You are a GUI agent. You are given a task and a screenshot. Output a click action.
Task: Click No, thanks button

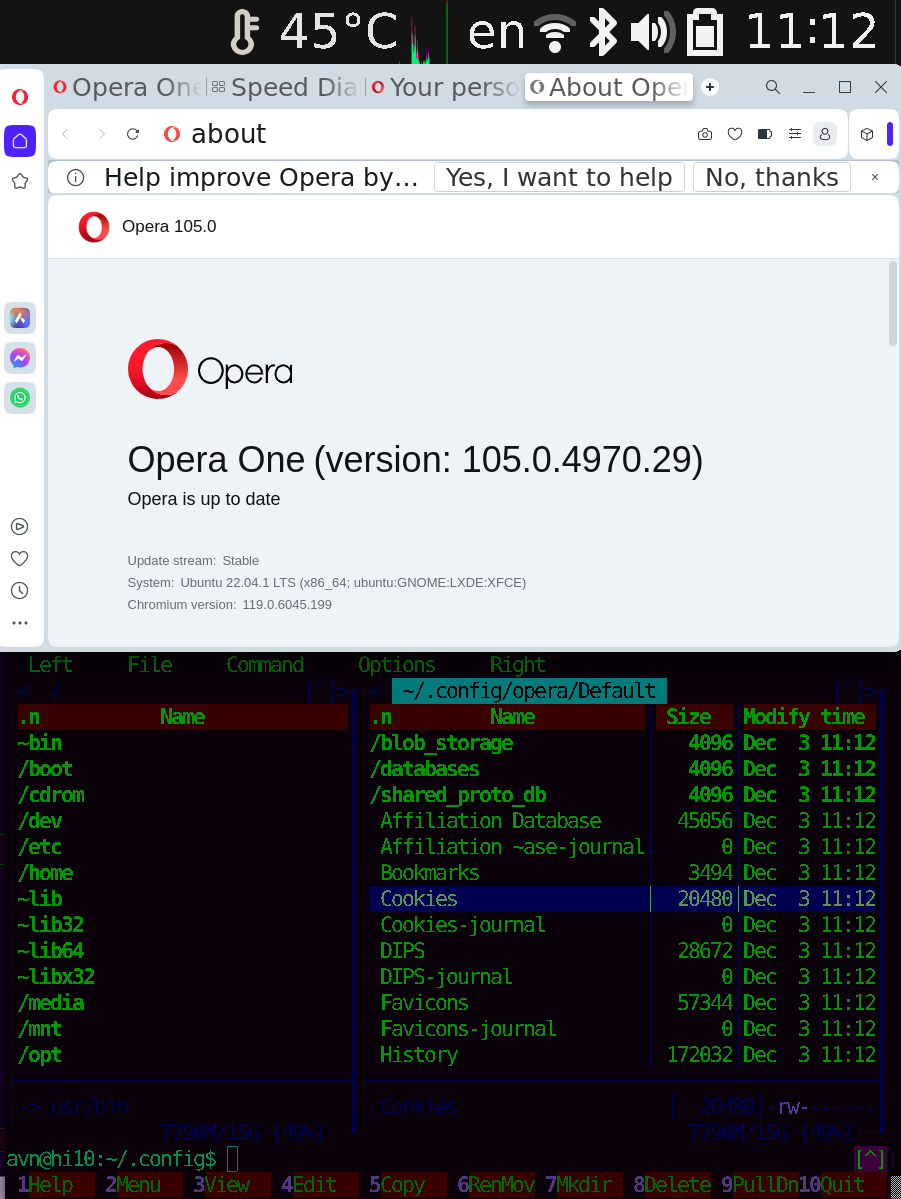772,177
